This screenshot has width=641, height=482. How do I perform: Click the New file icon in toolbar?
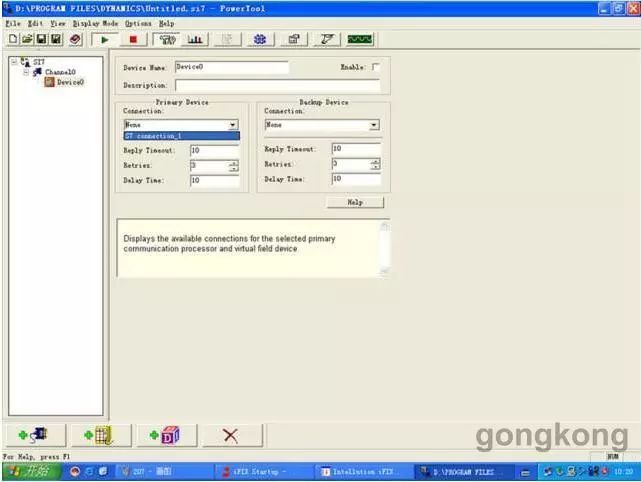point(12,39)
